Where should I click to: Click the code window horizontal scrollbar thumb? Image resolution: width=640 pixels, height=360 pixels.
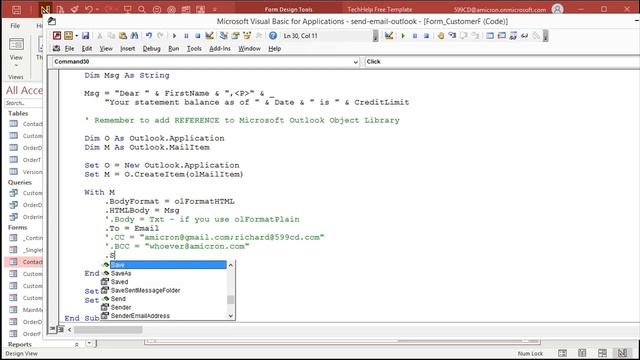point(108,329)
